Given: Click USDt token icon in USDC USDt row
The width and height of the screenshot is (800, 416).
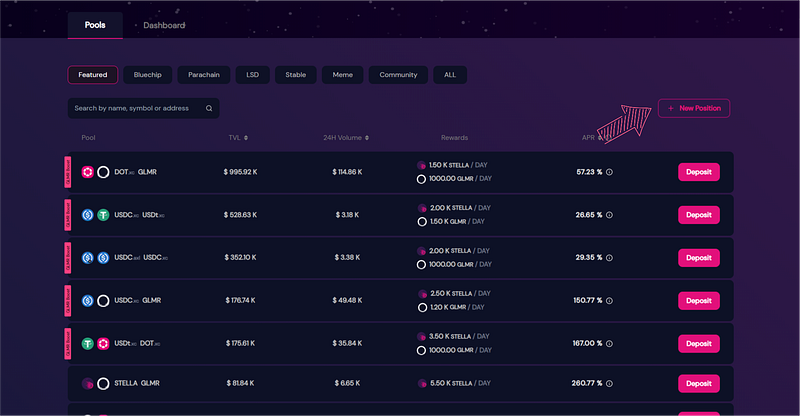Looking at the screenshot, I should click(103, 215).
